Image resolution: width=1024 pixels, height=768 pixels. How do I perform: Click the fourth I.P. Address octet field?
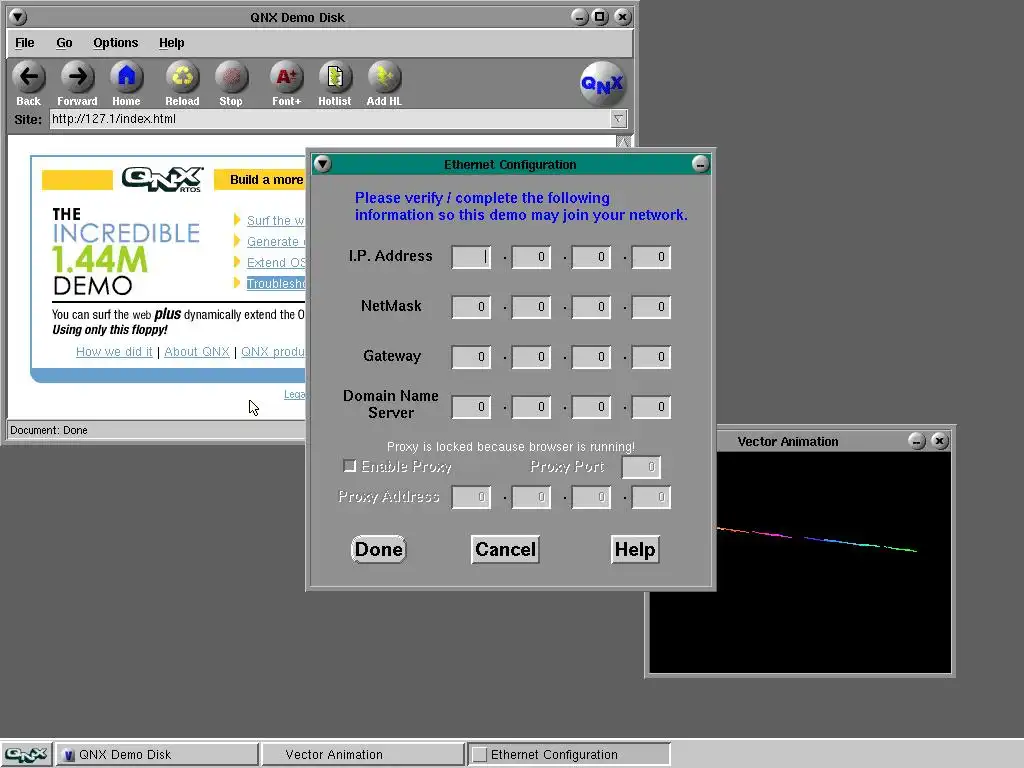[651, 257]
